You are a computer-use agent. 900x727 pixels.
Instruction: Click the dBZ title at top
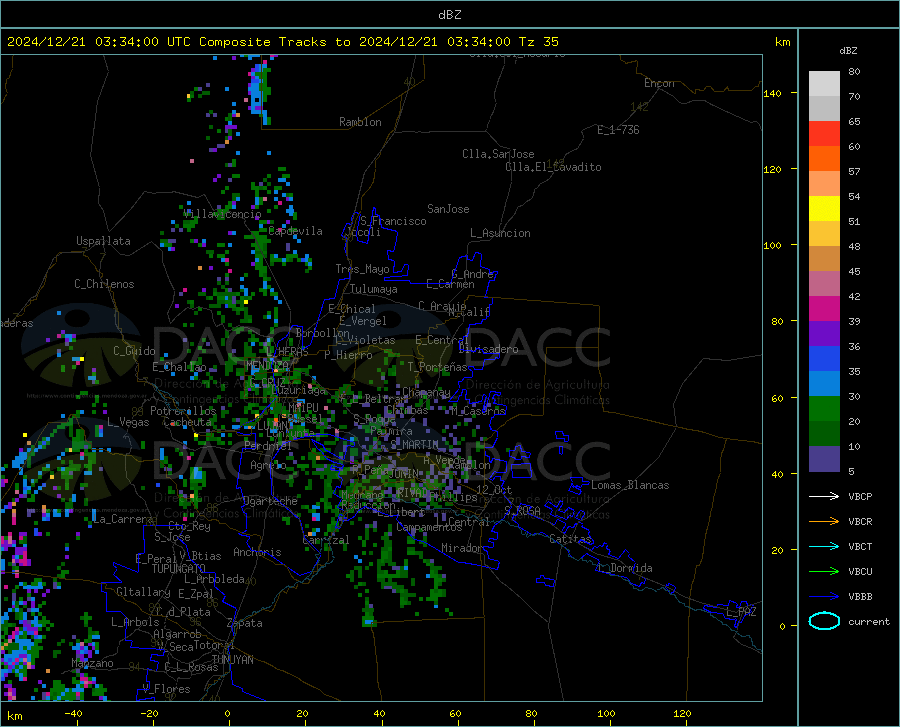pos(449,15)
